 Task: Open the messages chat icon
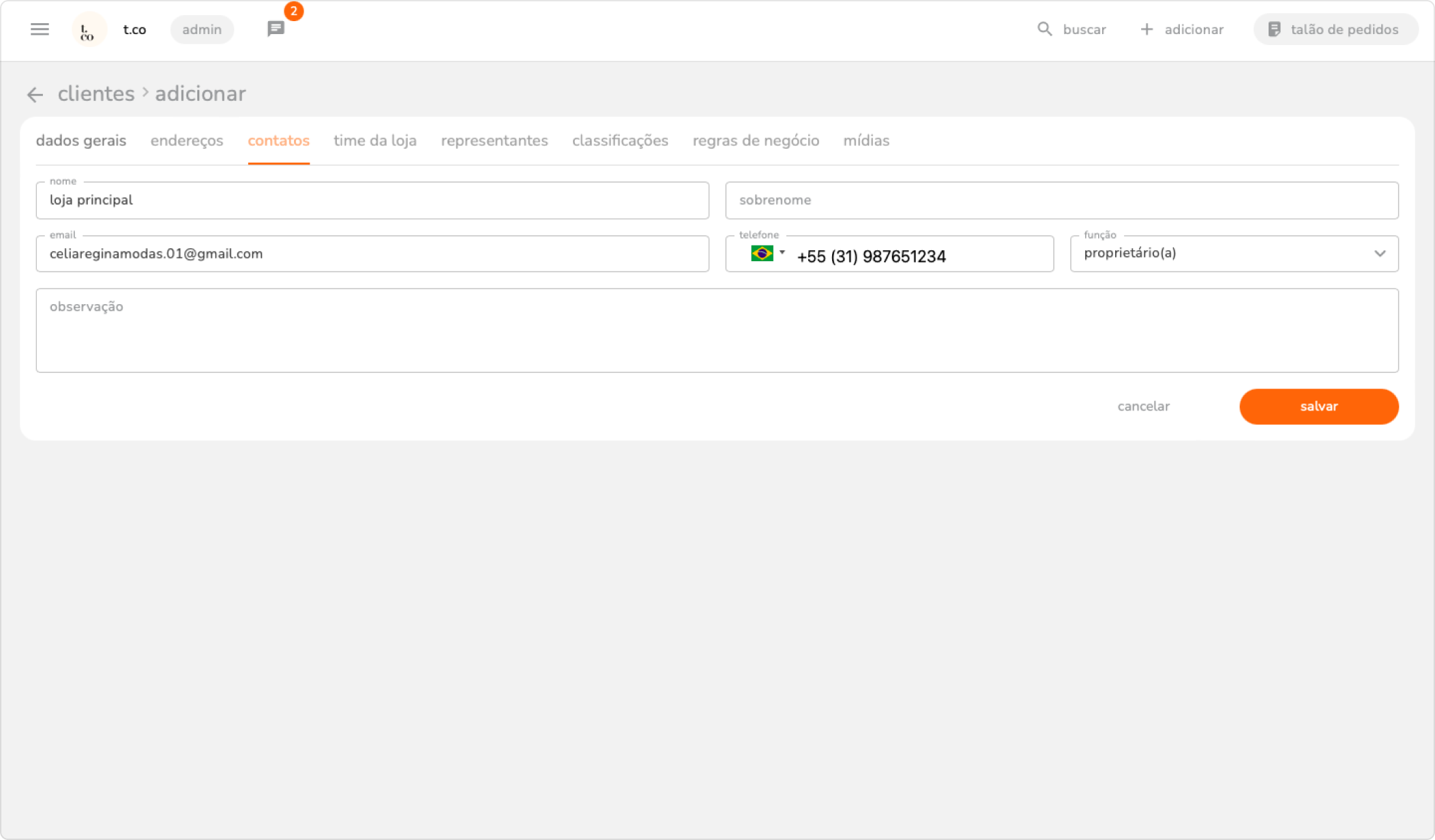tap(276, 29)
